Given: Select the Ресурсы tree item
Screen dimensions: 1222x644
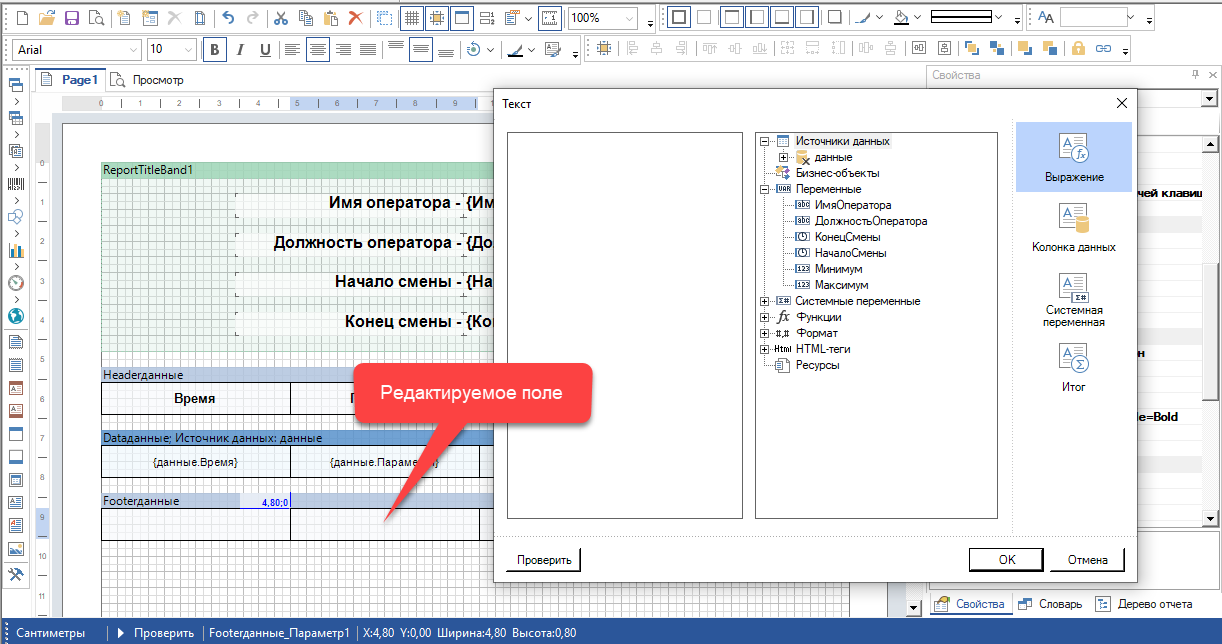Looking at the screenshot, I should tap(817, 365).
